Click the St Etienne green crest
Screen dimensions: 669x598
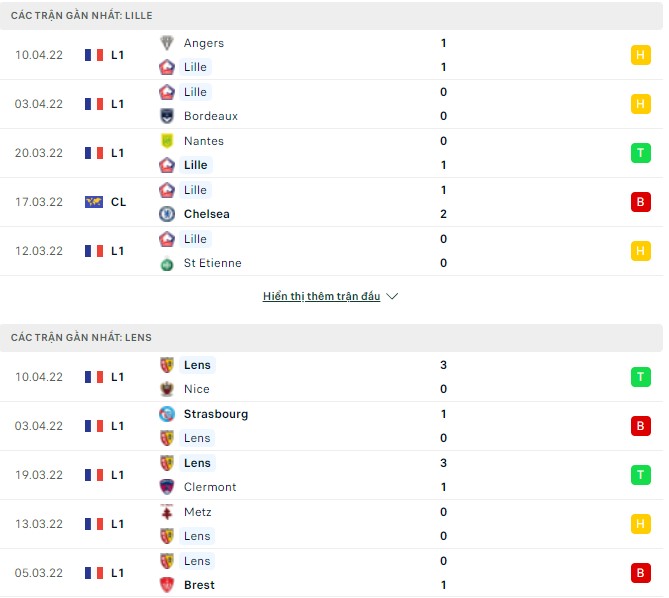167,263
